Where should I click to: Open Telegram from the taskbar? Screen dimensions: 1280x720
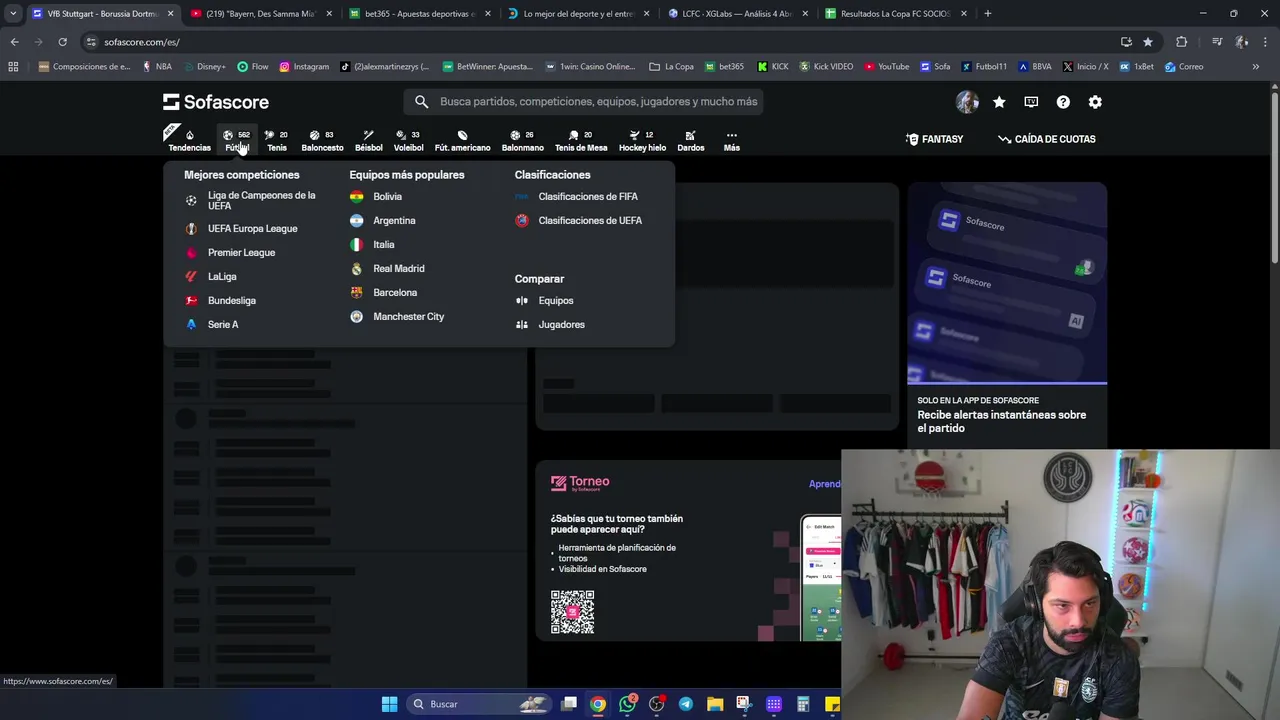[686, 704]
